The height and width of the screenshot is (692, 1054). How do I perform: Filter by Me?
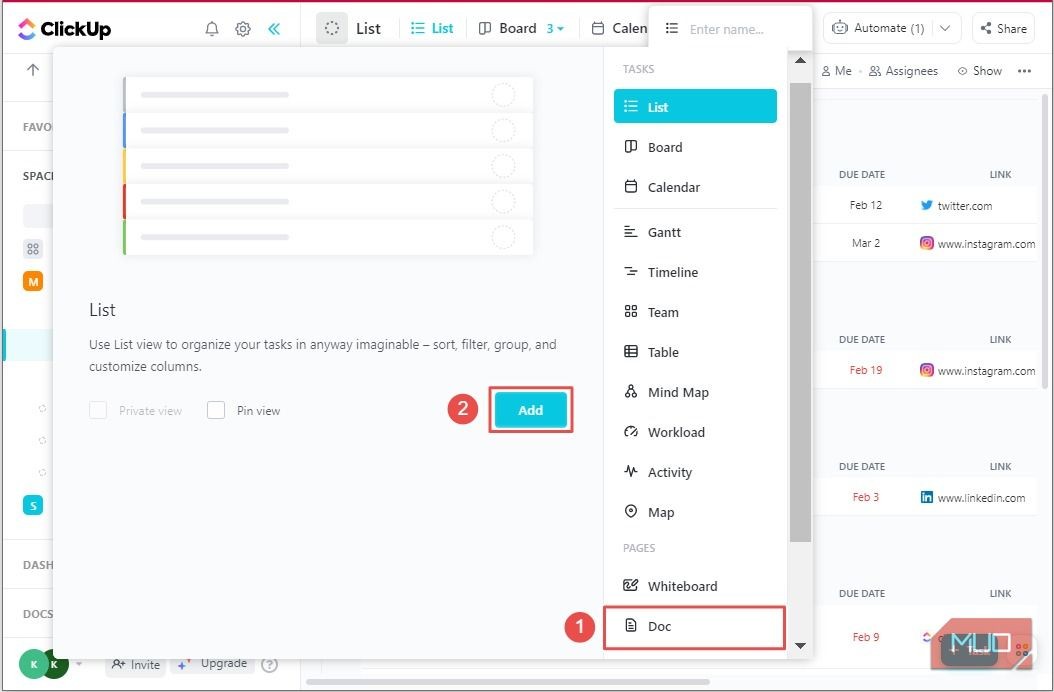[x=836, y=71]
